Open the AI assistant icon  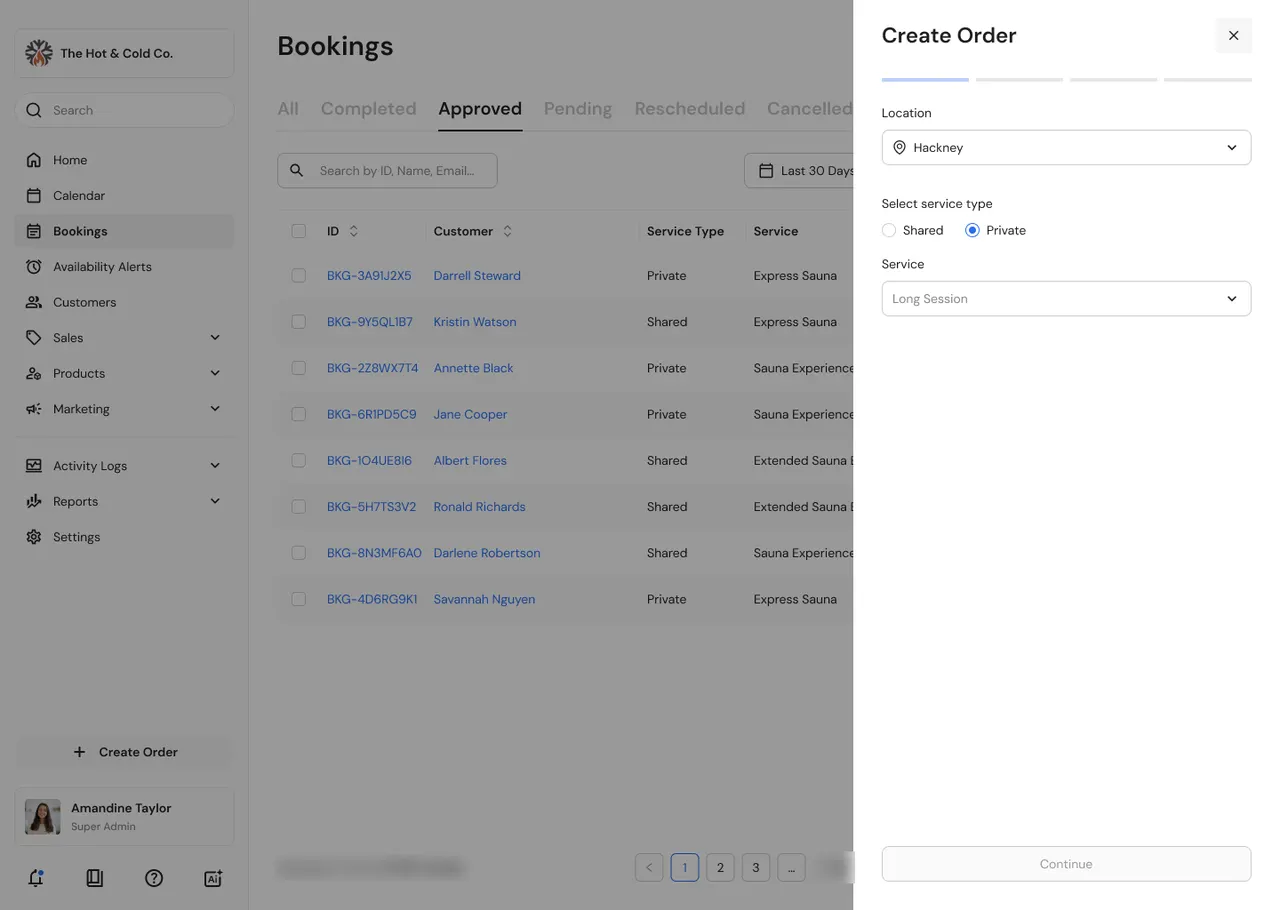213,878
